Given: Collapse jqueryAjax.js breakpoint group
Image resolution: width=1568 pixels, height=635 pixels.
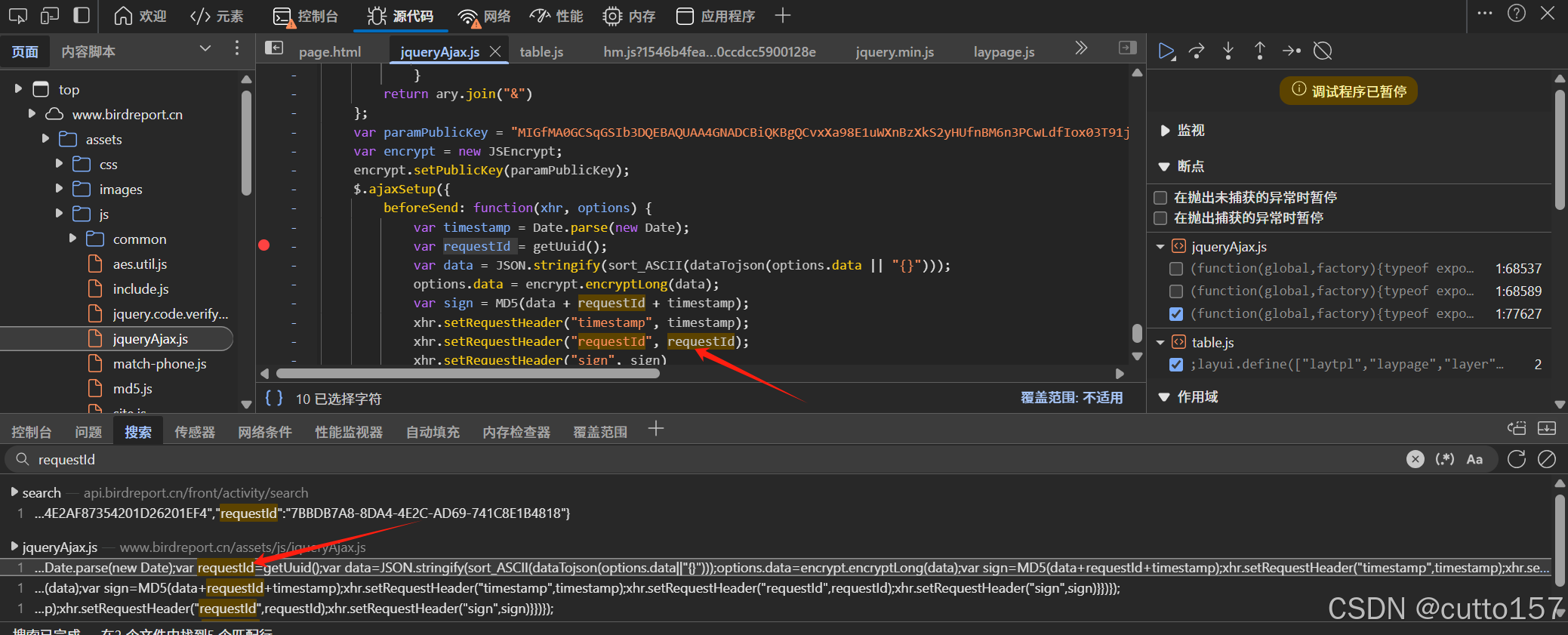Looking at the screenshot, I should [x=1160, y=247].
